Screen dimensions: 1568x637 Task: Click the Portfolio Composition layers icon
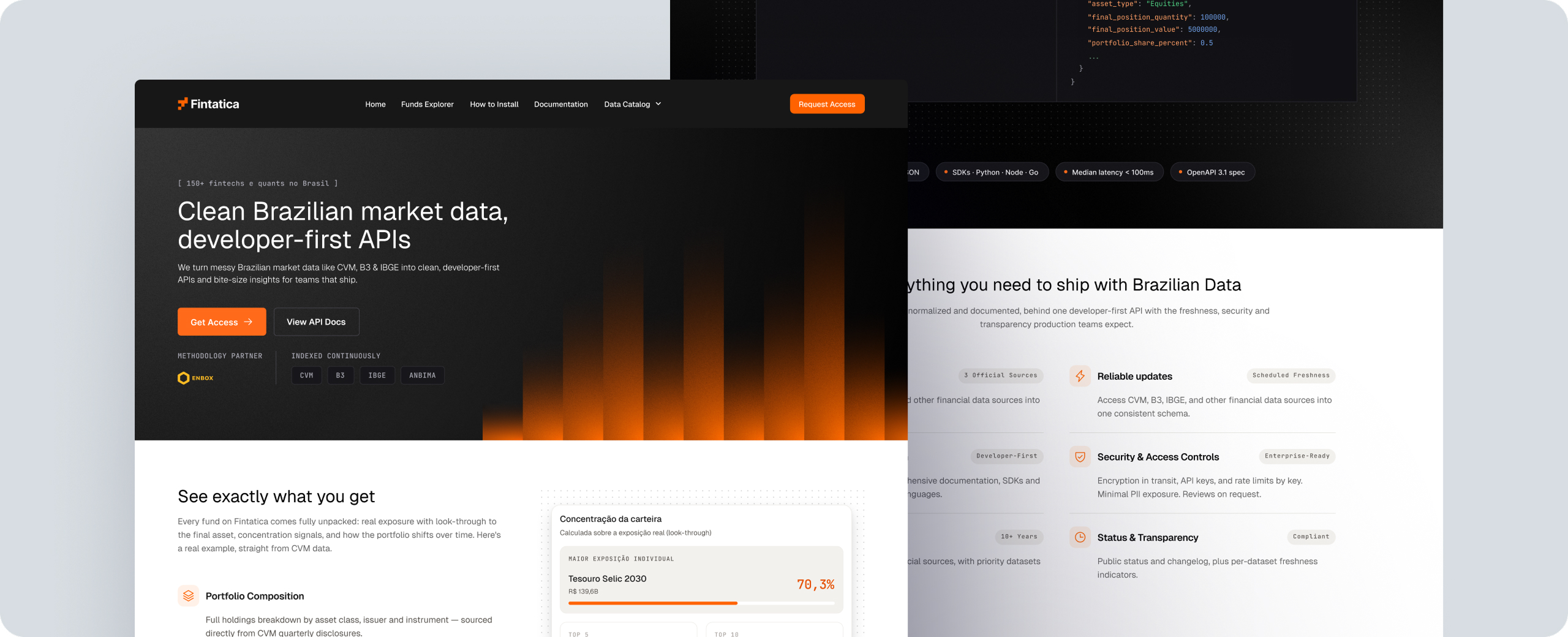click(x=188, y=595)
